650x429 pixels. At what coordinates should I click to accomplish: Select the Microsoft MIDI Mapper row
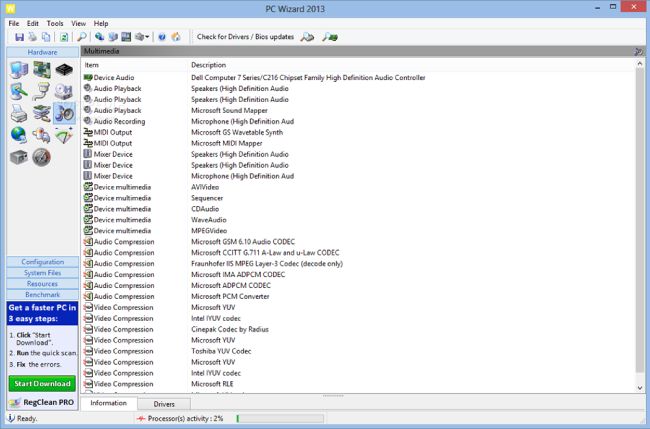pyautogui.click(x=358, y=143)
